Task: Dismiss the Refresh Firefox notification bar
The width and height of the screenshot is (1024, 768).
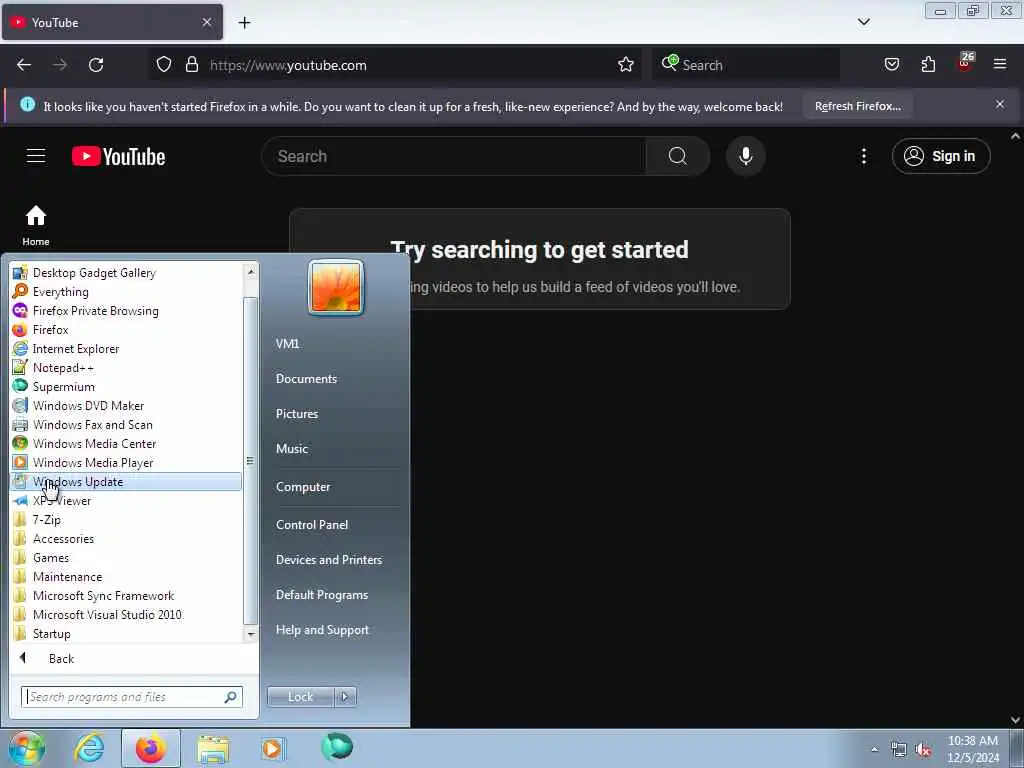Action: pyautogui.click(x=1000, y=104)
